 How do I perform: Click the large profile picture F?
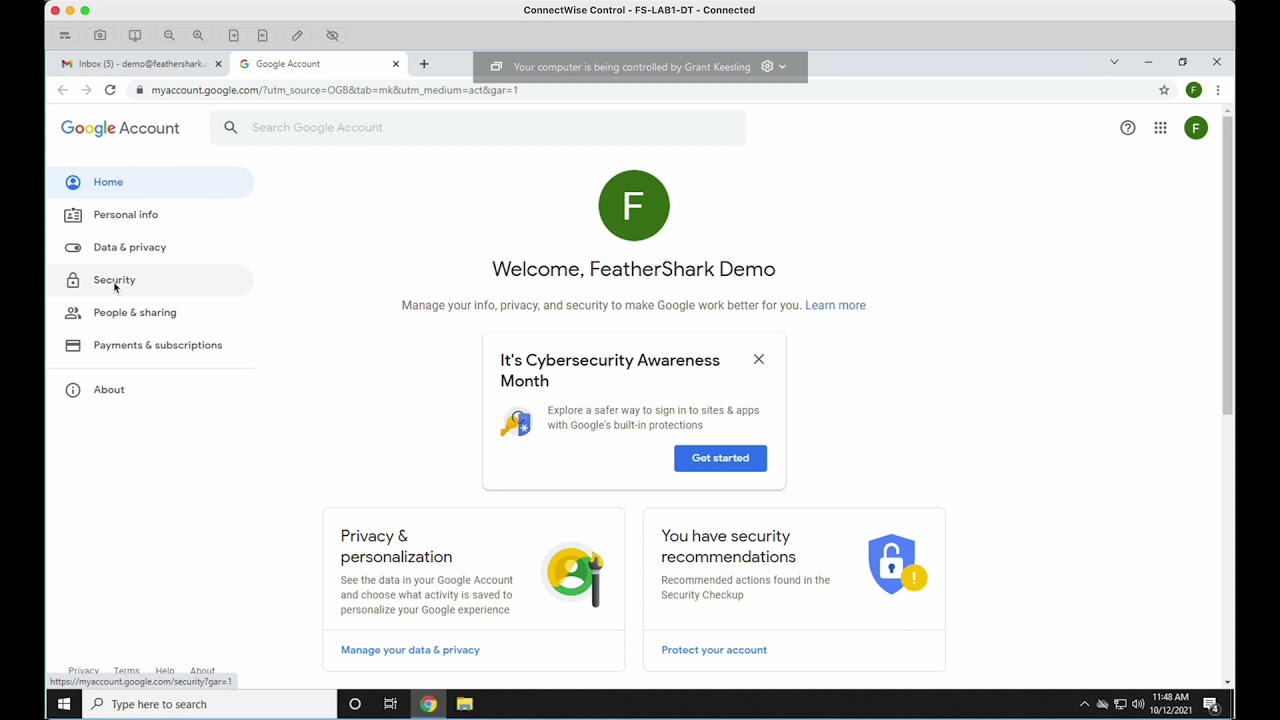[634, 206]
